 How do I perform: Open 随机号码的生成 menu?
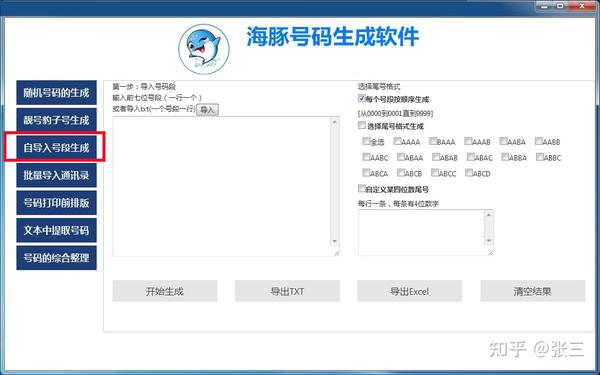56,93
